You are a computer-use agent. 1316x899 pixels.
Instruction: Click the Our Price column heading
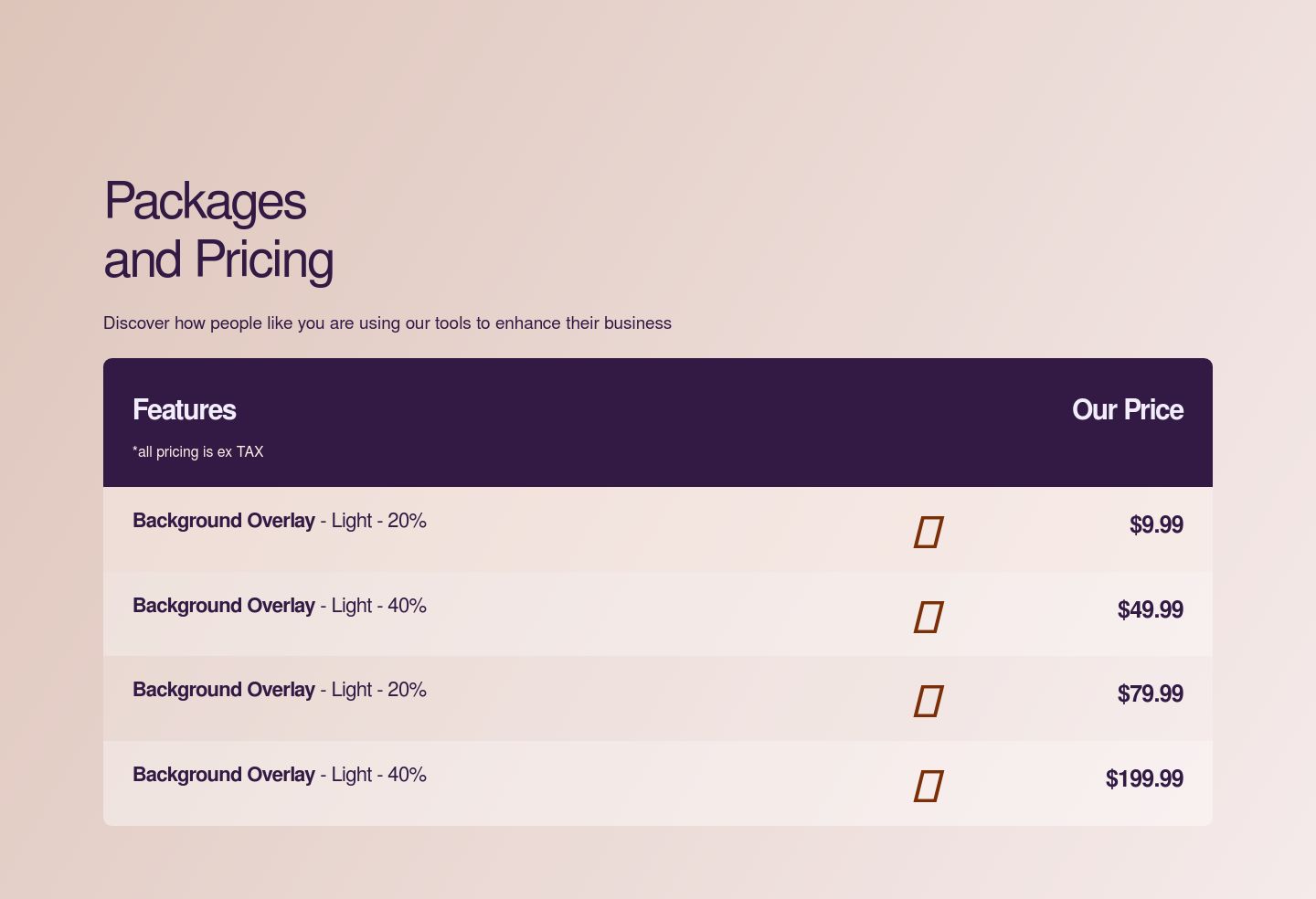click(1128, 409)
